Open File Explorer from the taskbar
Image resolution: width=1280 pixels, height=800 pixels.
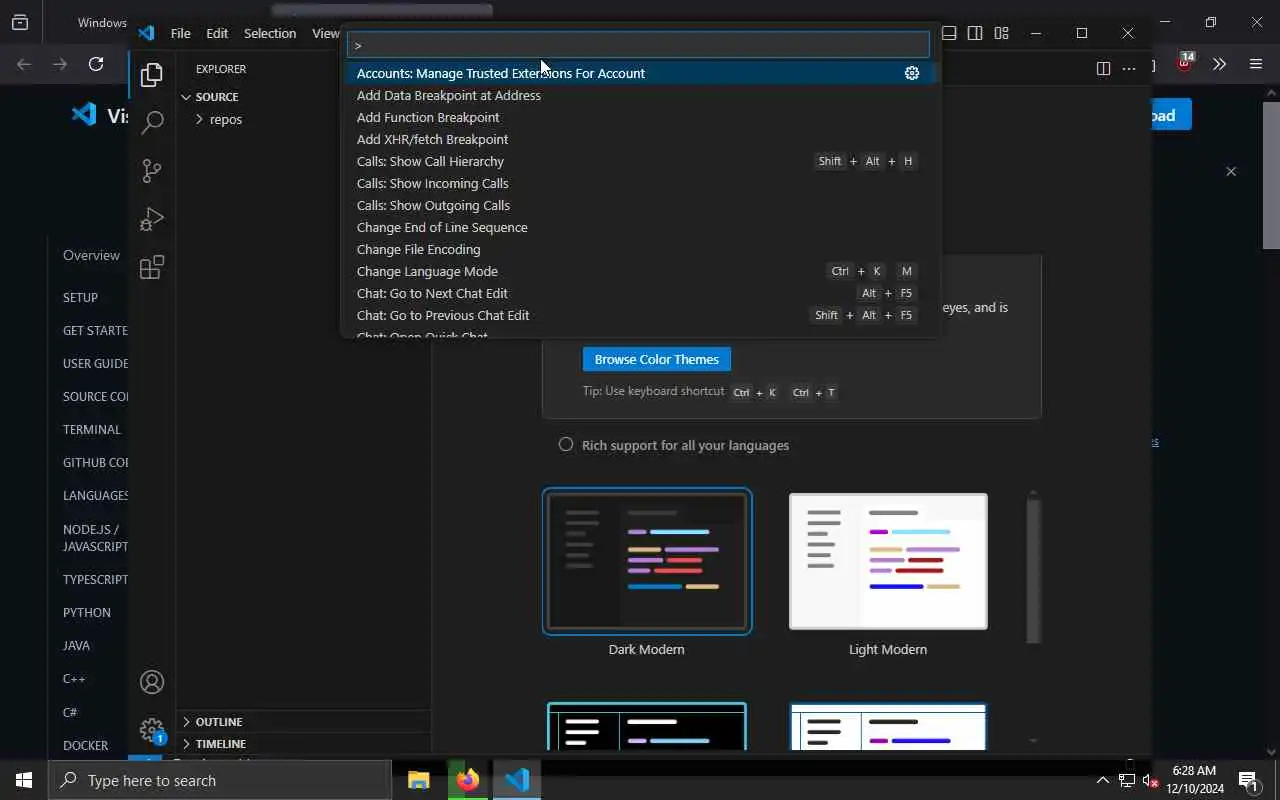tap(418, 780)
